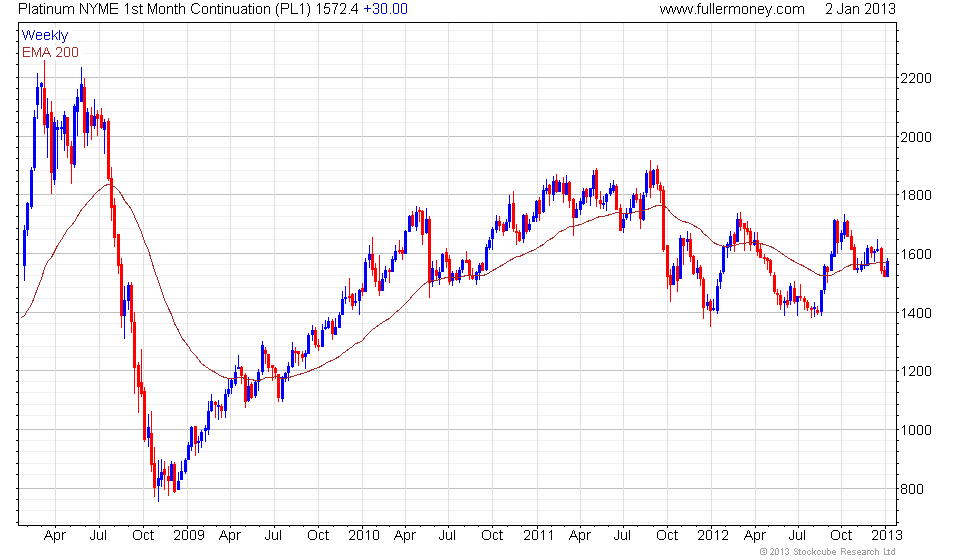Click the 1800 price axis label
980x560 pixels.
915,195
